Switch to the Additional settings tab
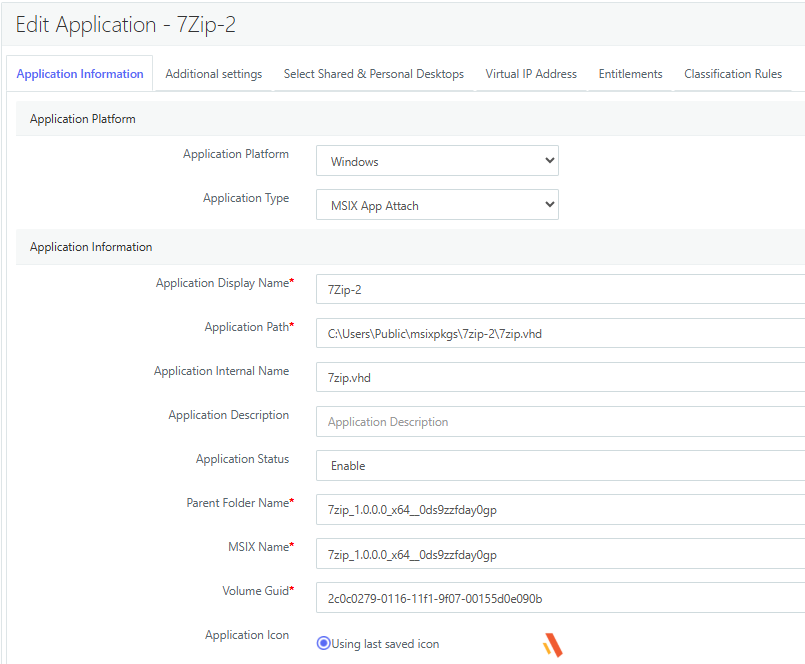The height and width of the screenshot is (664, 805). pyautogui.click(x=213, y=74)
